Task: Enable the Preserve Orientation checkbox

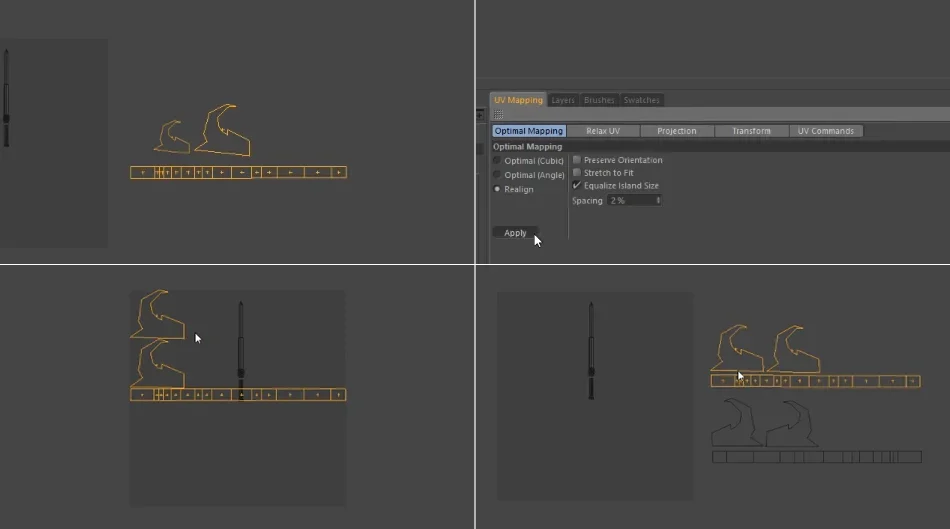Action: click(x=577, y=160)
